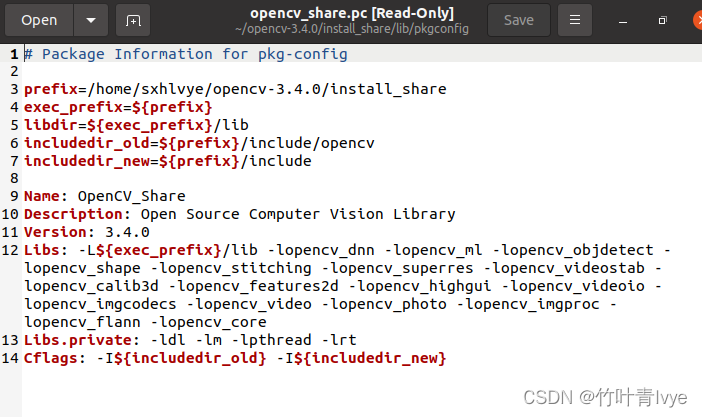Click line number 8 in the gutter
702x417 pixels.
click(x=14, y=178)
